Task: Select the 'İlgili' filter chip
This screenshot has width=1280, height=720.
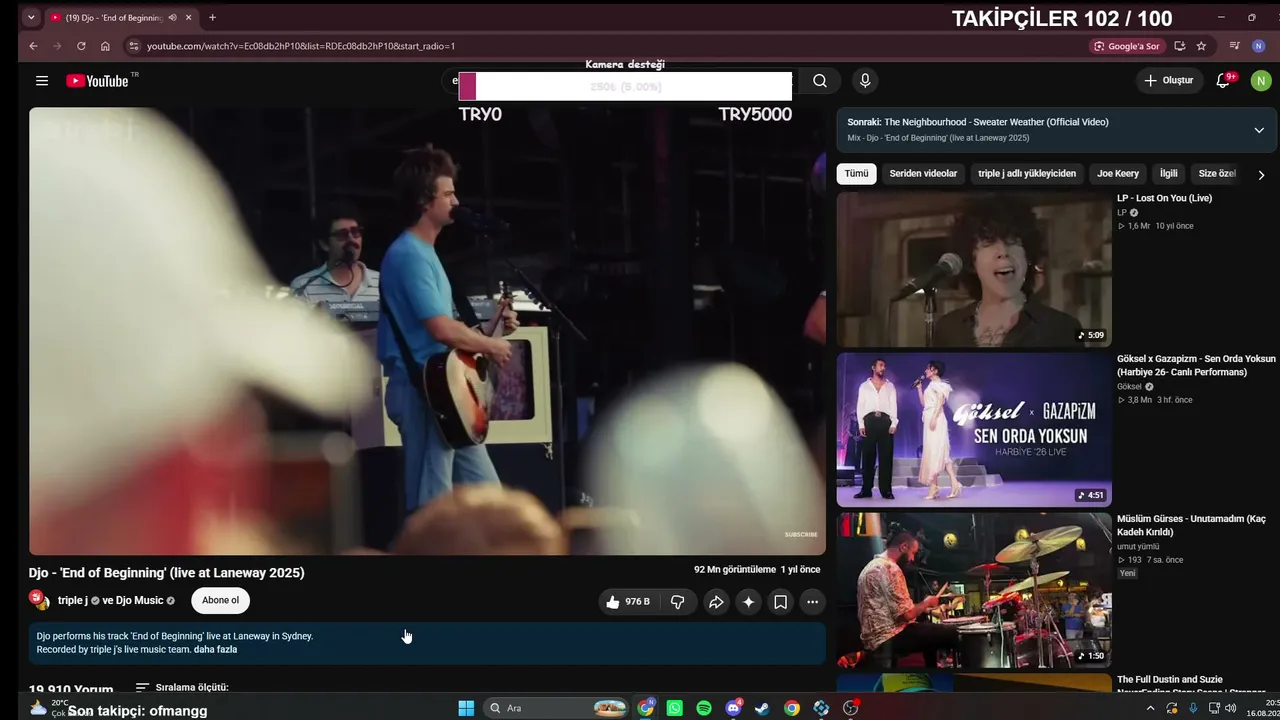Action: coord(1169,174)
